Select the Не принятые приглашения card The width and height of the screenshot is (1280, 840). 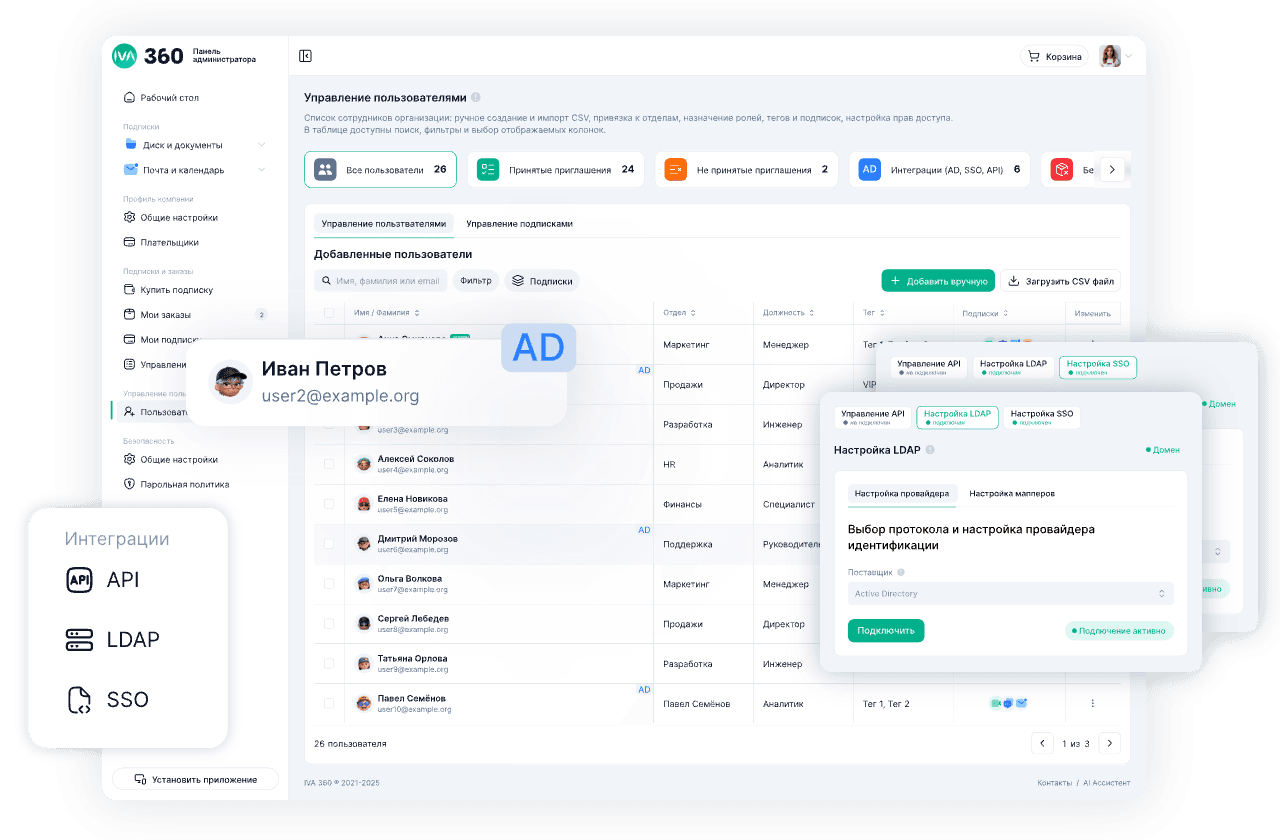(747, 170)
